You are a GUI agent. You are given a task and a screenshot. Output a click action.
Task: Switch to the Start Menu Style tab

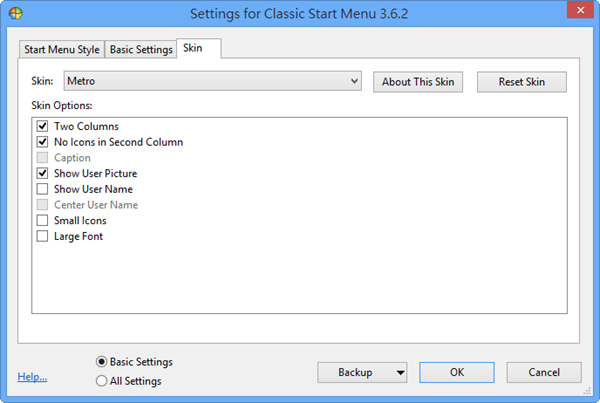[61, 49]
